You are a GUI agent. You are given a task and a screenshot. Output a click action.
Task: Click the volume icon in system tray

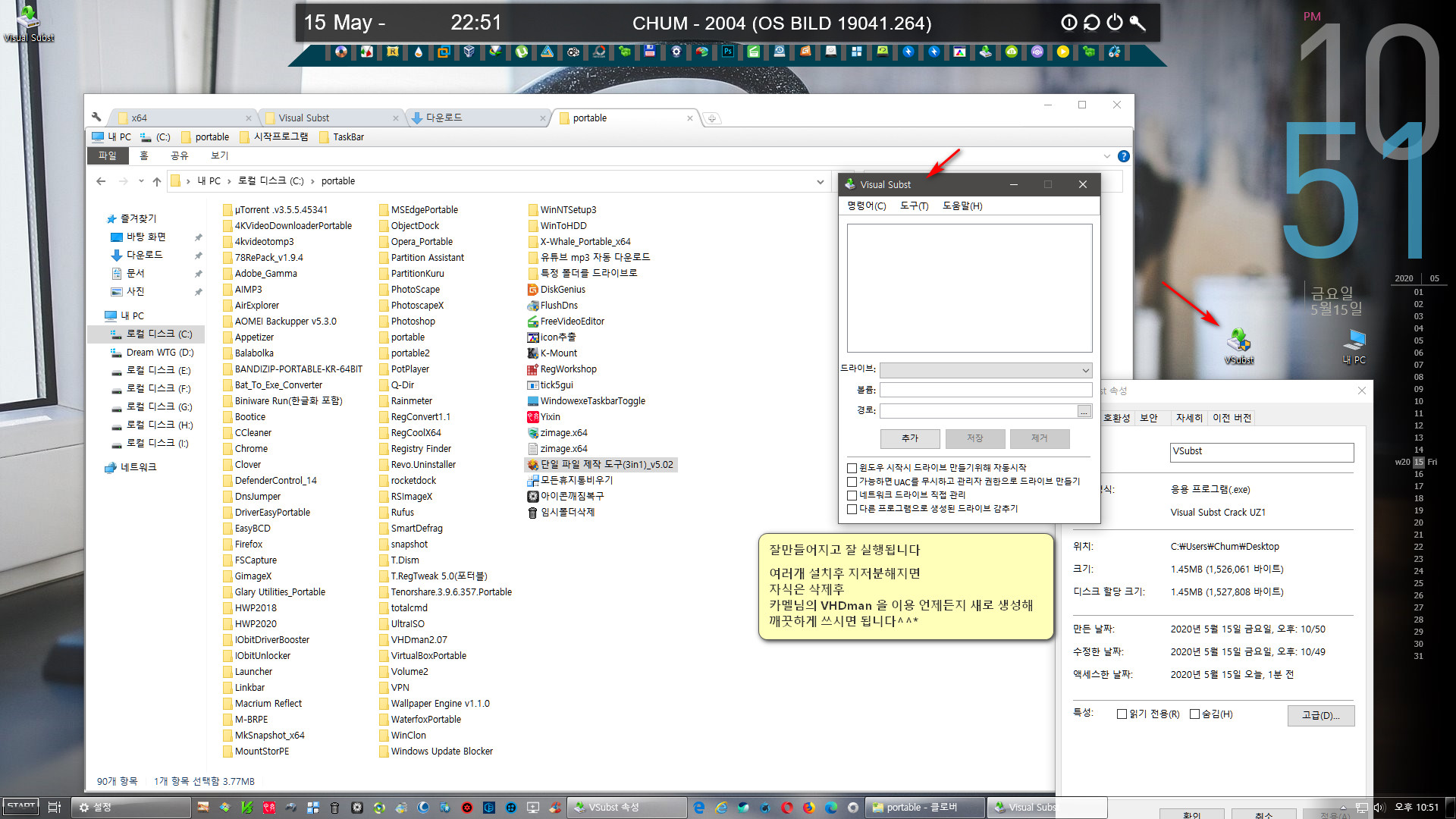(x=1379, y=808)
